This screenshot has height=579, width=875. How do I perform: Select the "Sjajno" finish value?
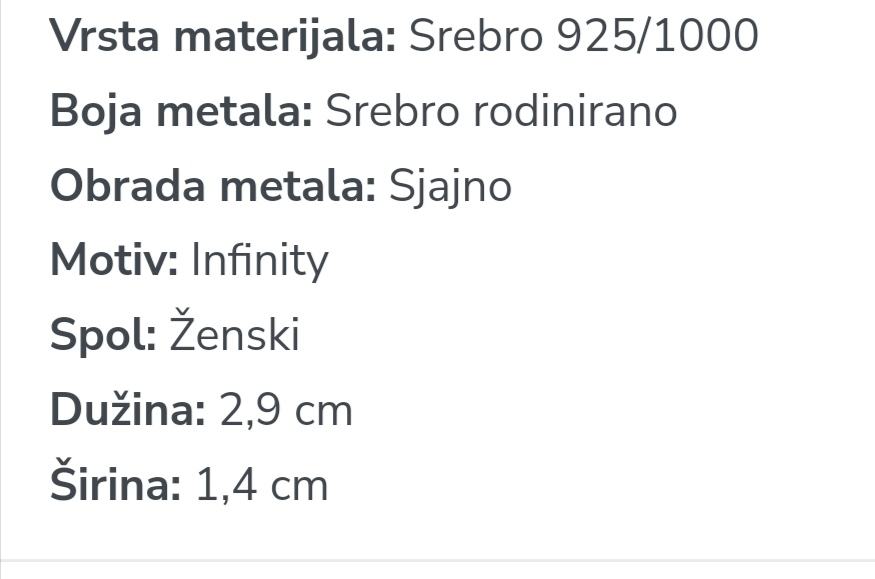point(450,186)
